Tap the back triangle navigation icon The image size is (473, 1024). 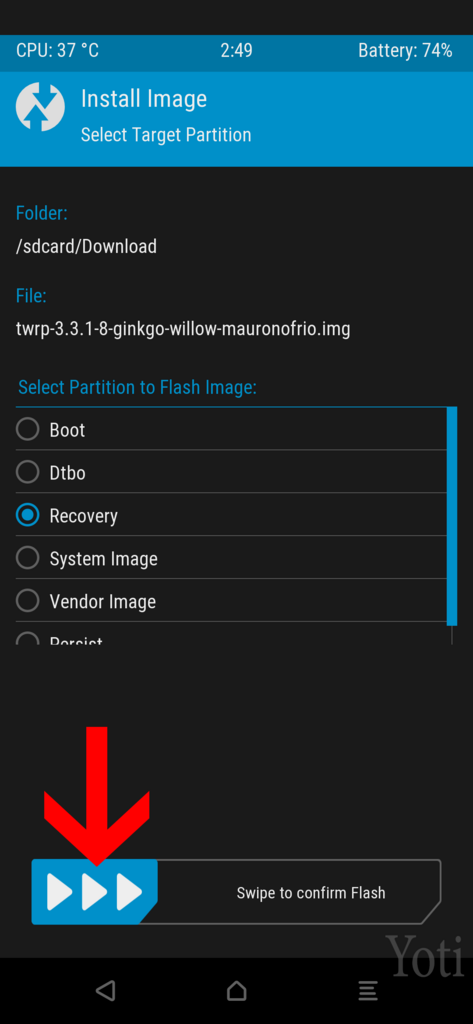(105, 991)
